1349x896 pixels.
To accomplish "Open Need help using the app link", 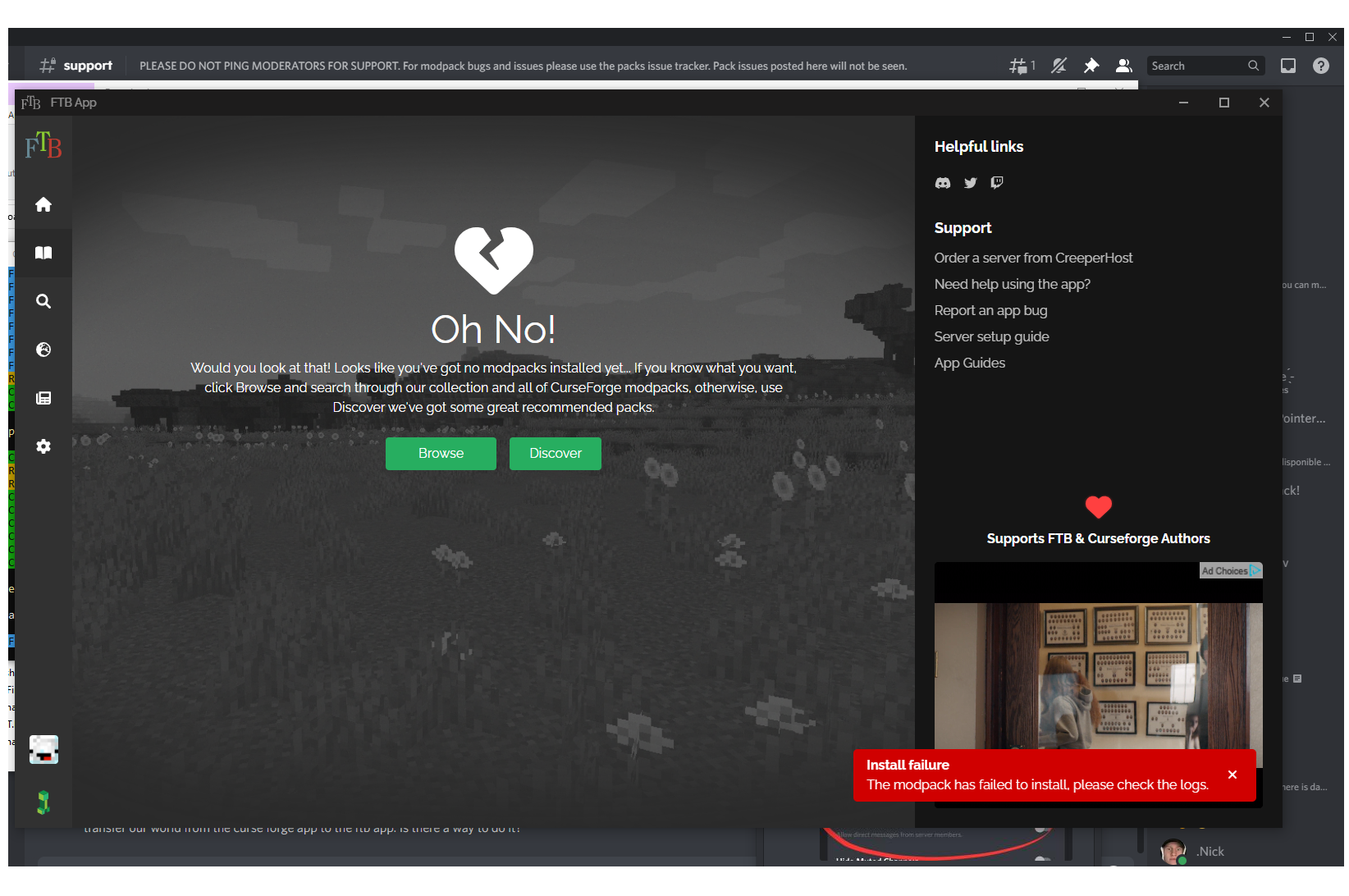I will pyautogui.click(x=1013, y=284).
